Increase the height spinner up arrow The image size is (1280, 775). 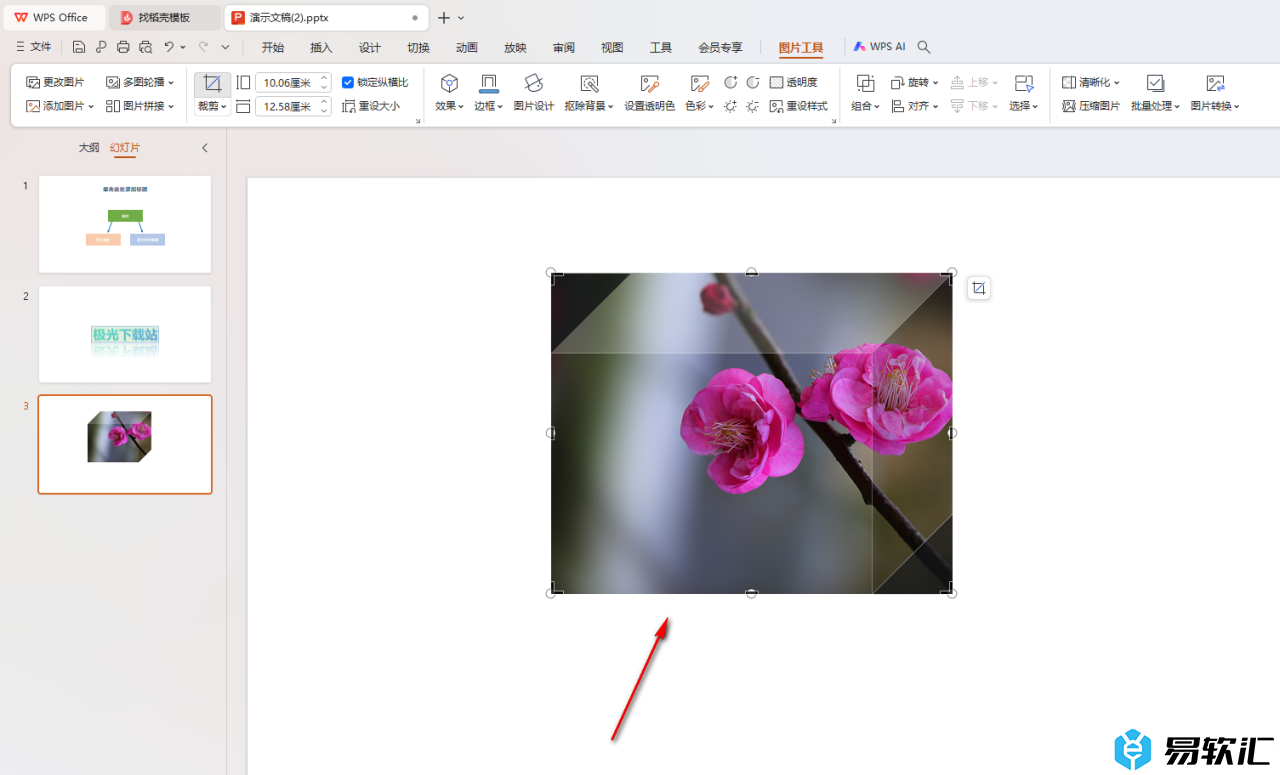pos(325,78)
